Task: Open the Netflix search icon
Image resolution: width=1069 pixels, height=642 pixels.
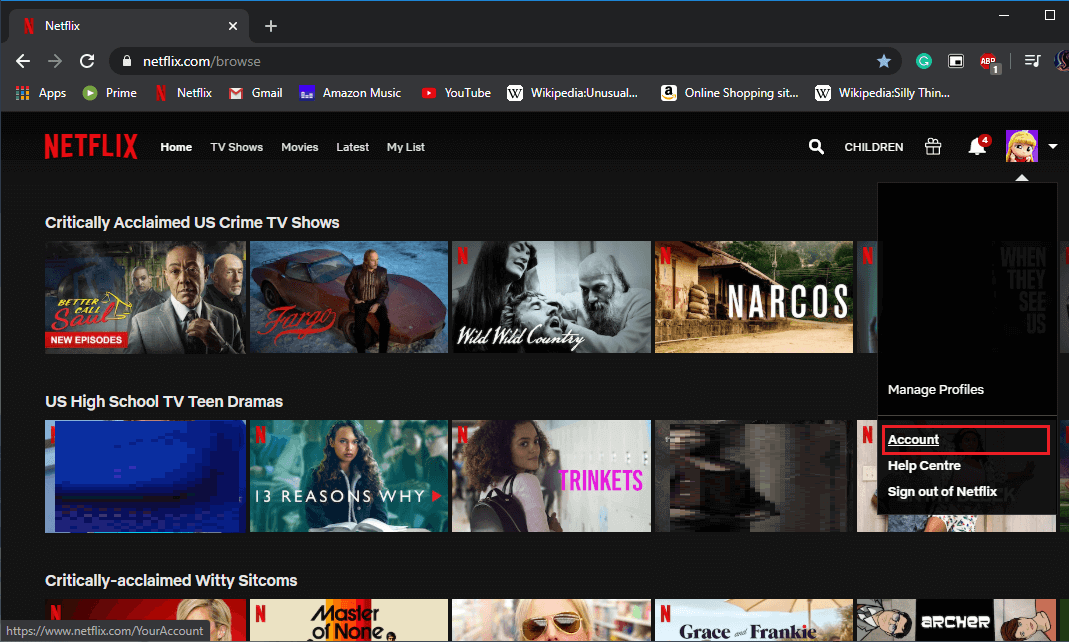Action: coord(816,147)
